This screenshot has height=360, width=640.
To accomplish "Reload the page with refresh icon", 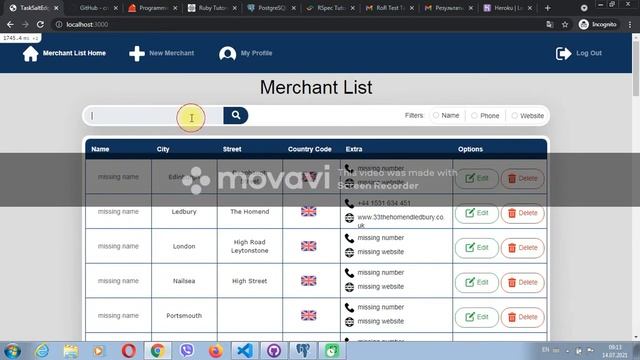I will pyautogui.click(x=40, y=24).
